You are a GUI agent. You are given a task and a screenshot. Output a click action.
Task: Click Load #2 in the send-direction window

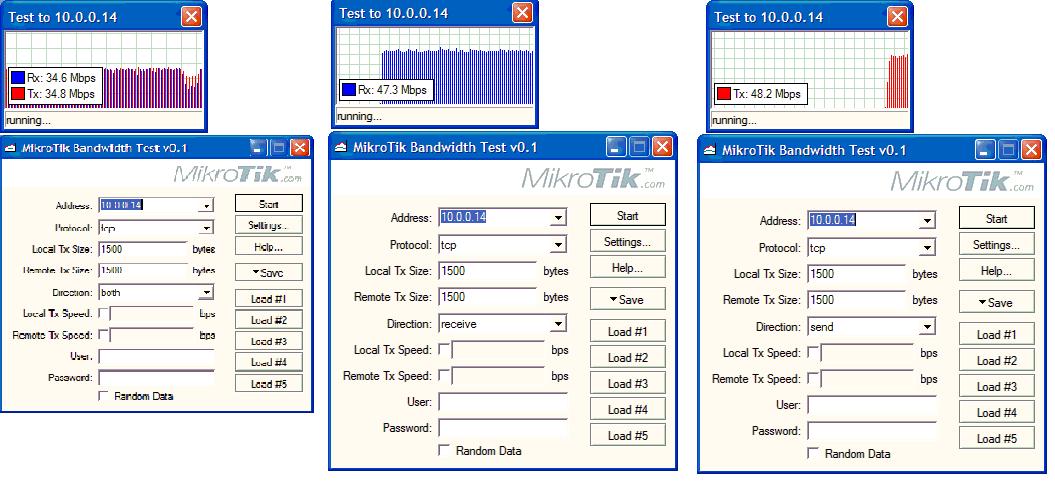[x=996, y=361]
